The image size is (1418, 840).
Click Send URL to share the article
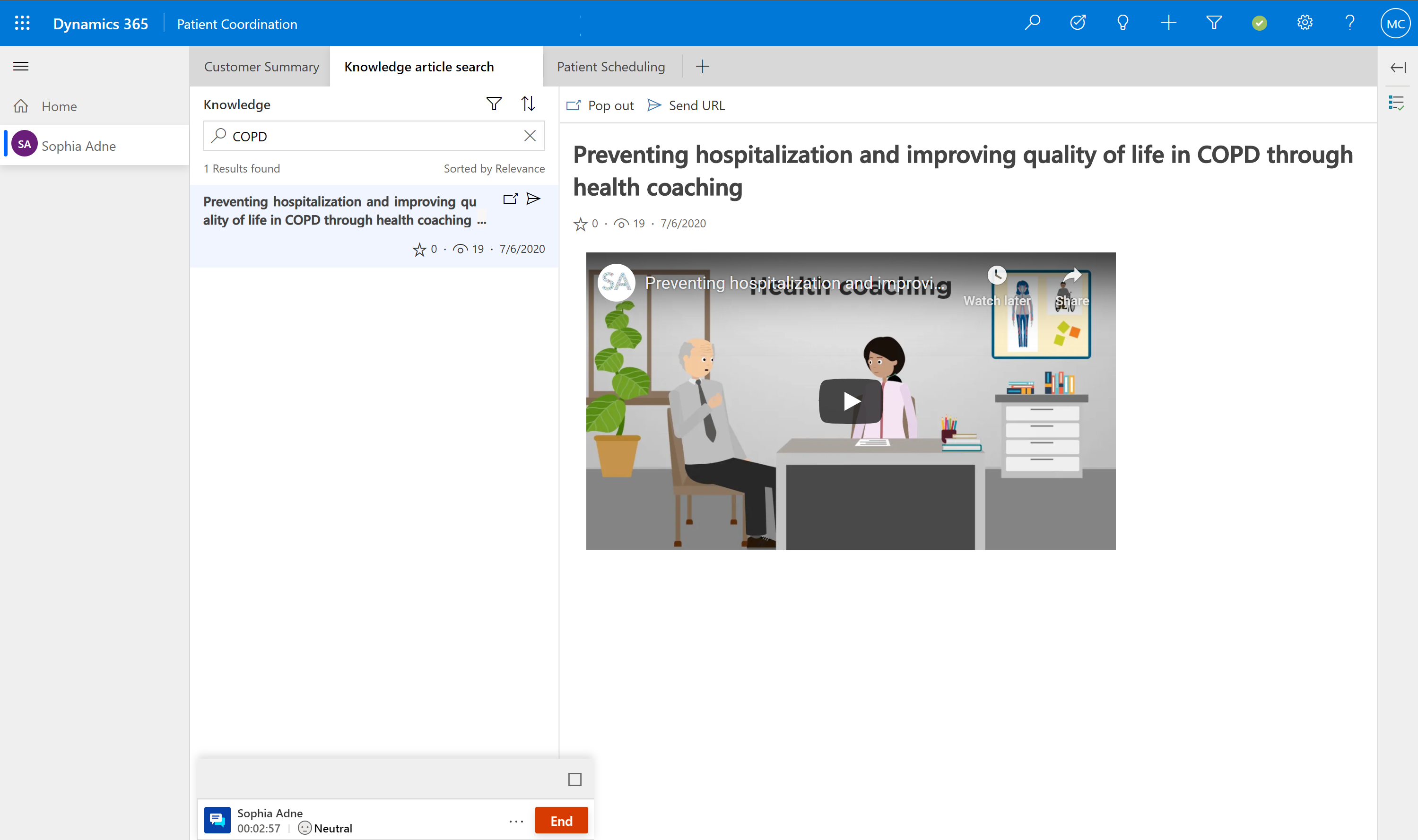(686, 105)
